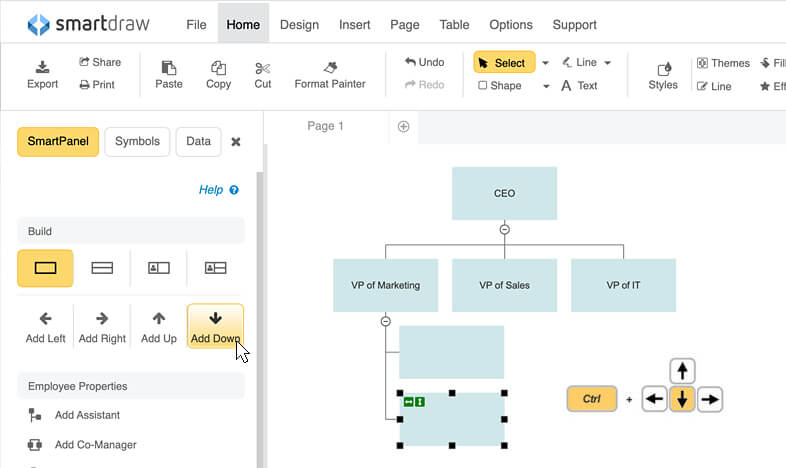Click Add Up
This screenshot has height=468, width=786.
pos(159,327)
